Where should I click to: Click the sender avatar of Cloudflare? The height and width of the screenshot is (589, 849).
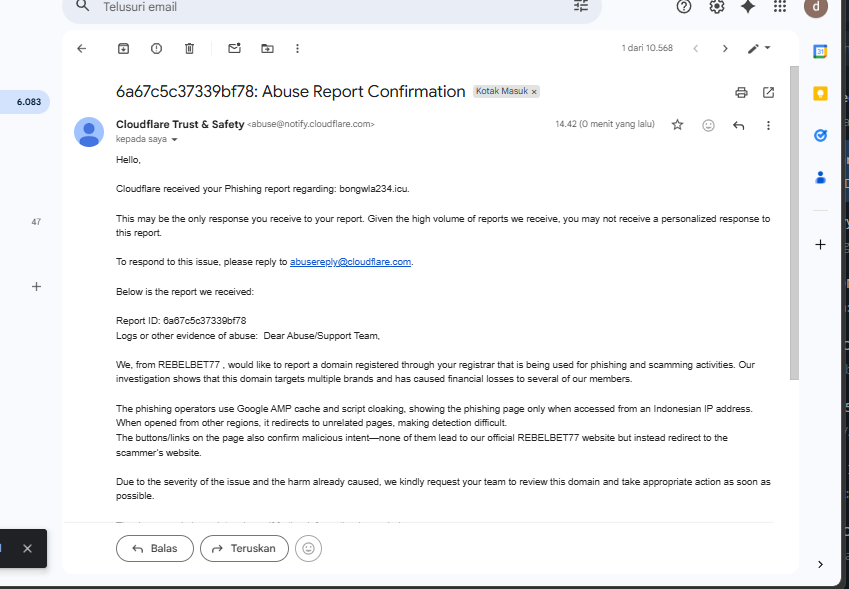(x=89, y=132)
